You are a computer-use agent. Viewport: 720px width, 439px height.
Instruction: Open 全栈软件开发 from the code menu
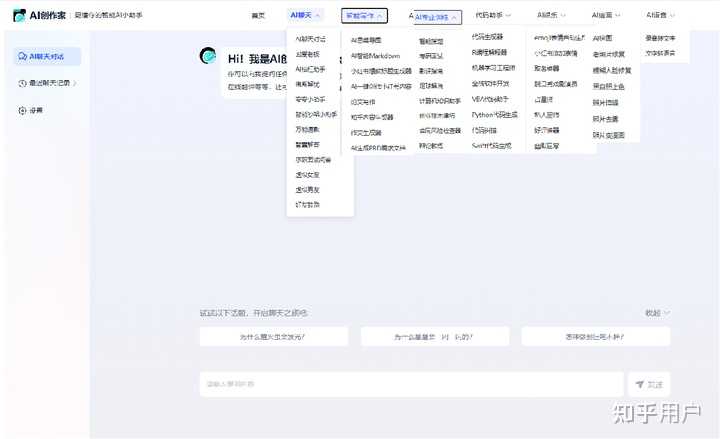point(490,84)
